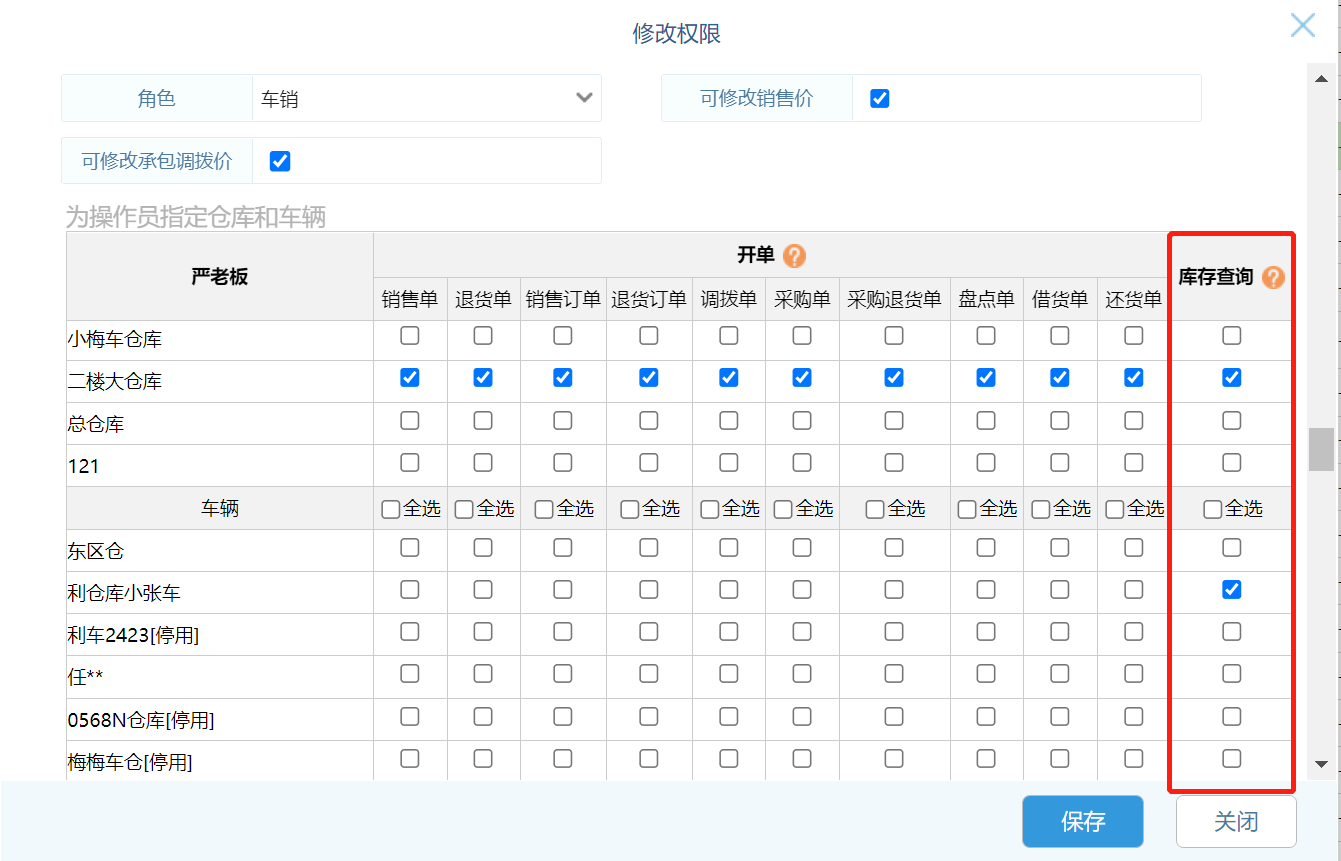
Task: Check 库存查询 for 东区仓
Action: click(1232, 548)
